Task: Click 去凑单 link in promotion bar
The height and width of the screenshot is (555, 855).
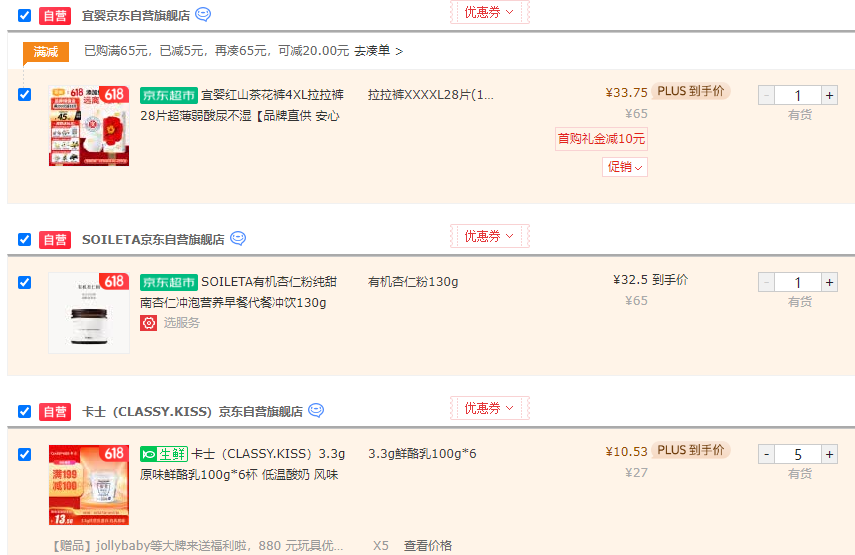Action: pyautogui.click(x=378, y=51)
